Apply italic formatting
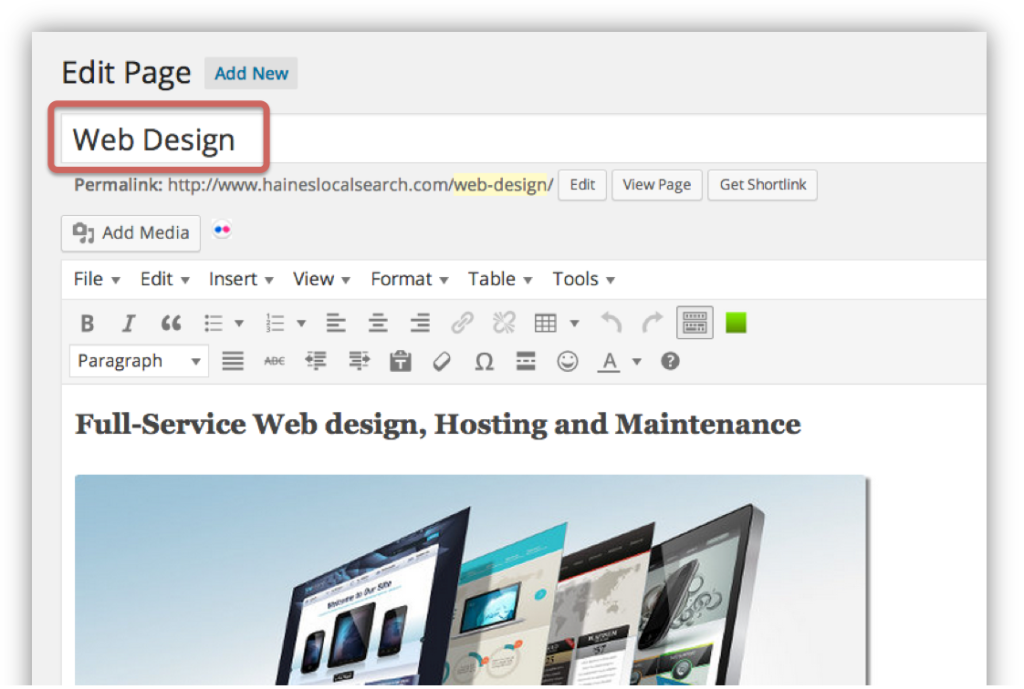 pos(128,323)
